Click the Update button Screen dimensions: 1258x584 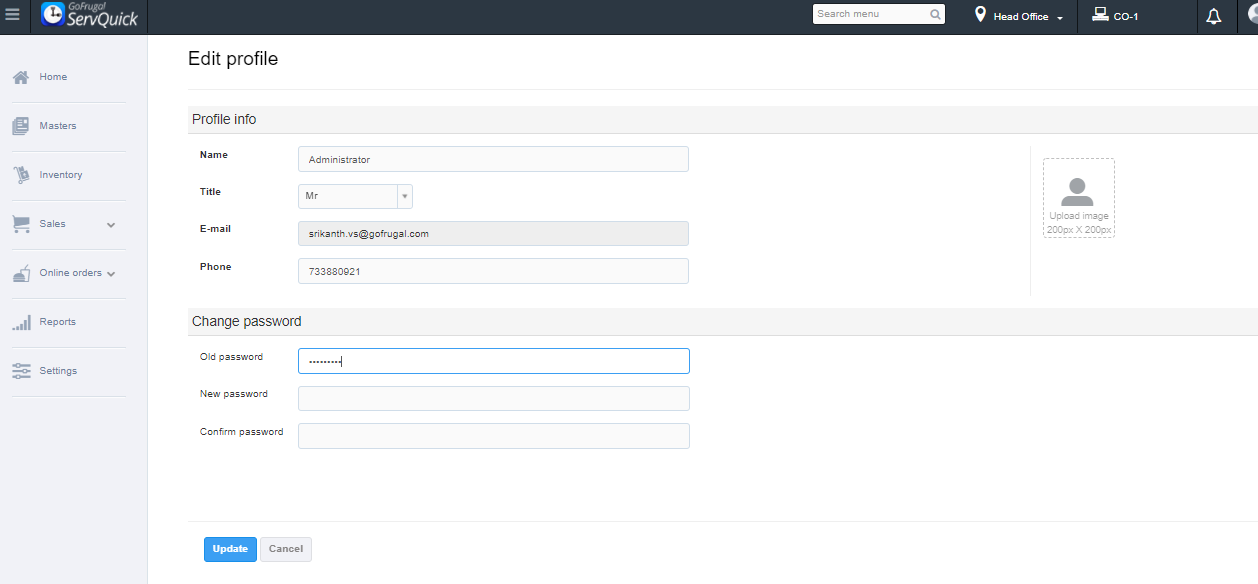point(230,549)
